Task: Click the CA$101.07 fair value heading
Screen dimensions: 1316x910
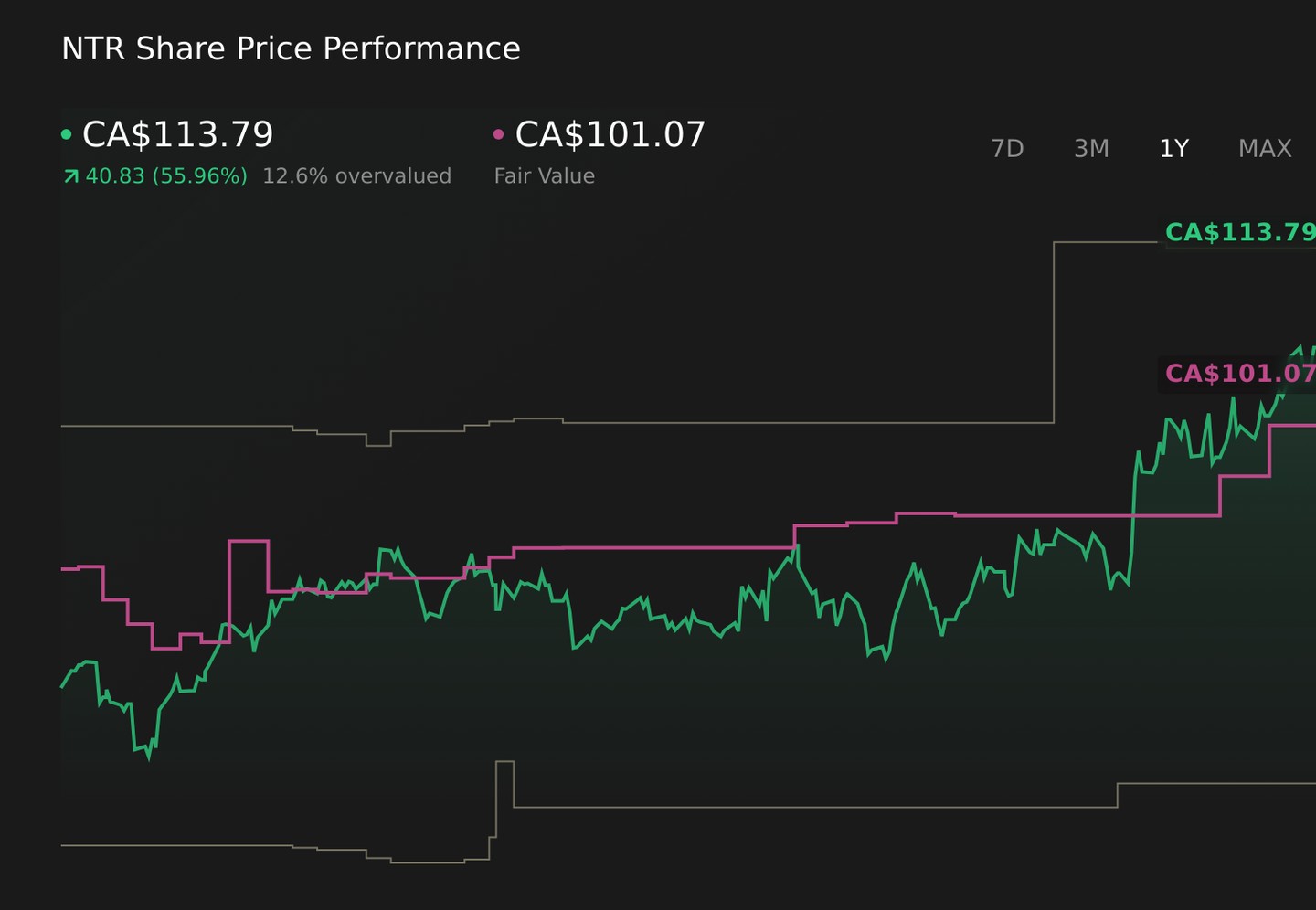Action: point(610,134)
